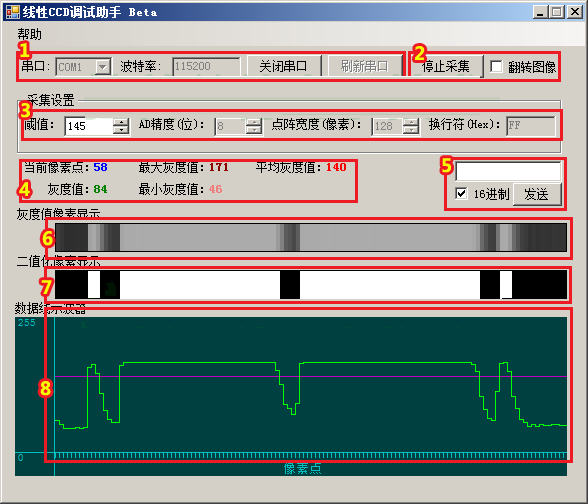This screenshot has height=504, width=588.
Task: Decrease AD精度 with the down arrow
Action: tap(254, 130)
